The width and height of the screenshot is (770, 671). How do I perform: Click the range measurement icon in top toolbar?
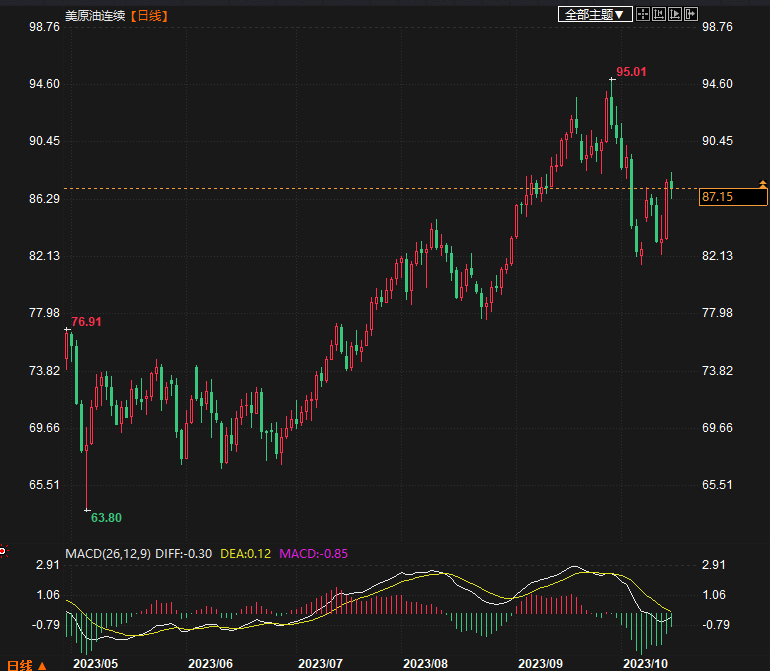(x=658, y=14)
